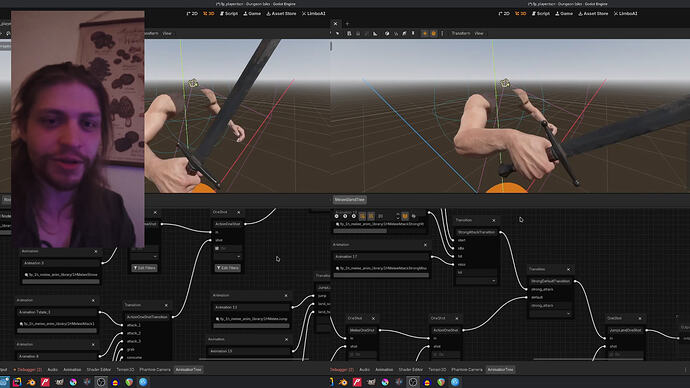Close the StrongAttackTransition node

click(x=493, y=220)
